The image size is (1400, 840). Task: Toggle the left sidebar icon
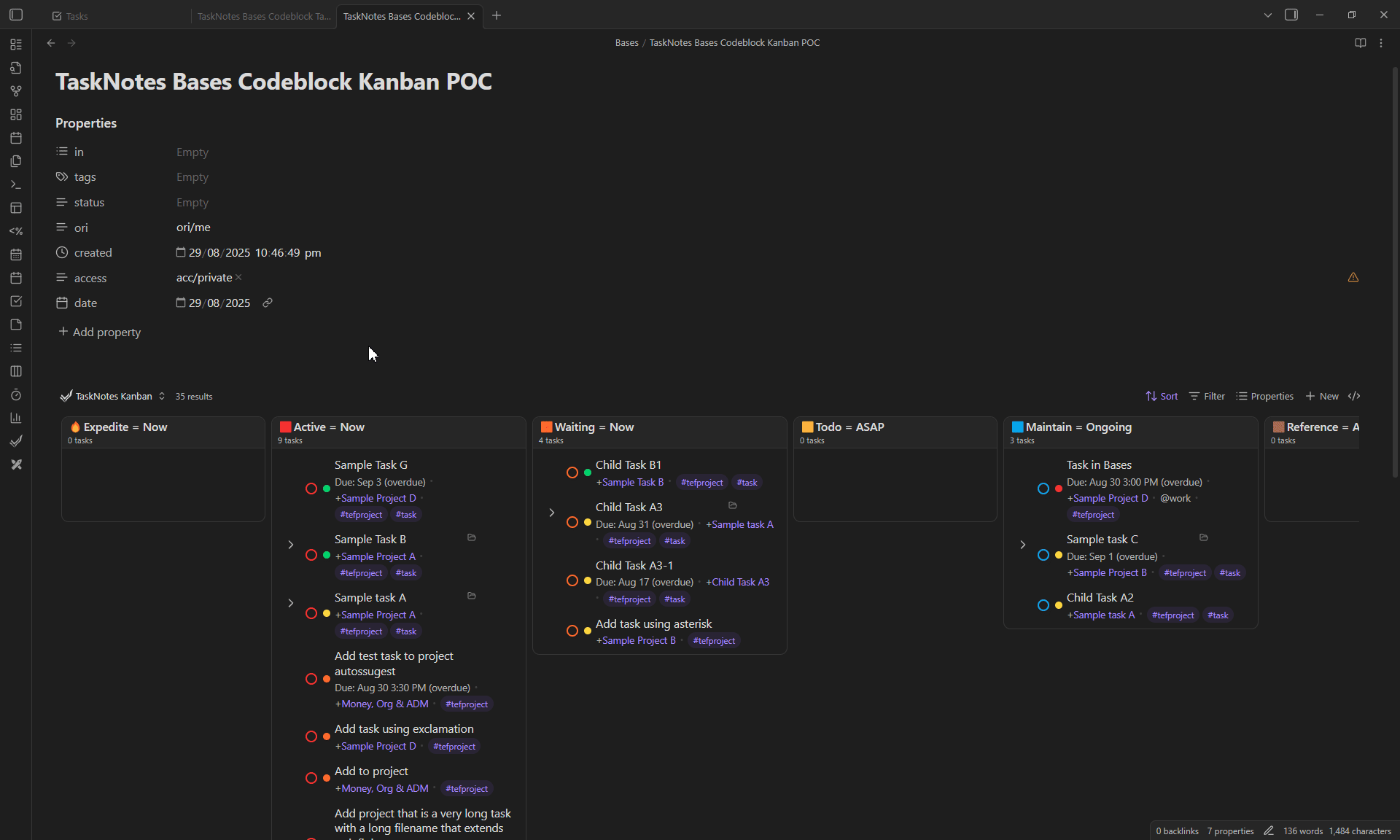(x=16, y=15)
